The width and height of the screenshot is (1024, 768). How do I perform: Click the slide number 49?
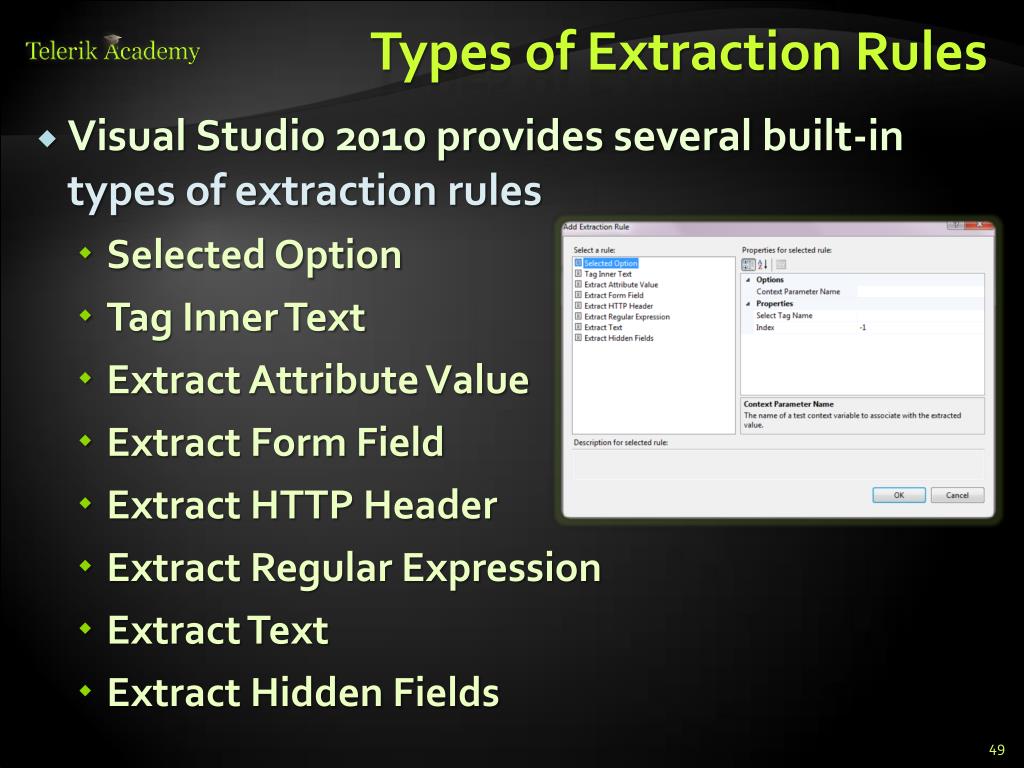coord(997,750)
